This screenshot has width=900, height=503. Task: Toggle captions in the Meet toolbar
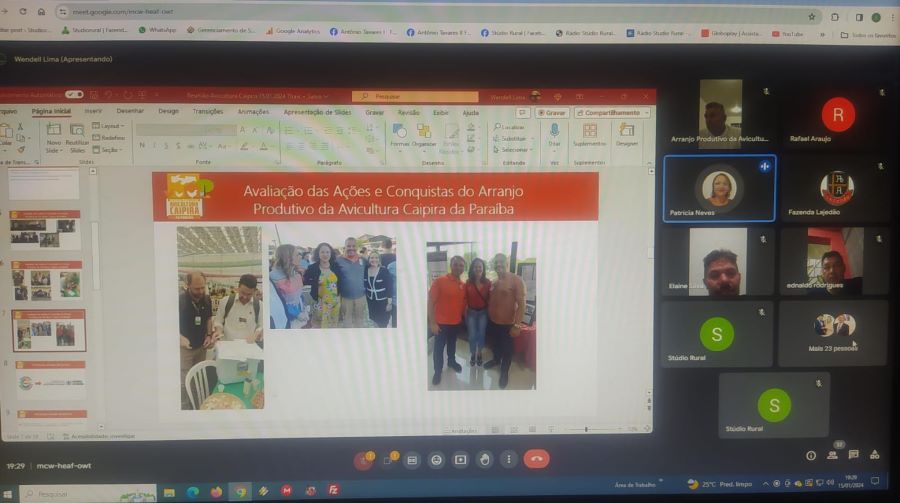click(x=411, y=459)
